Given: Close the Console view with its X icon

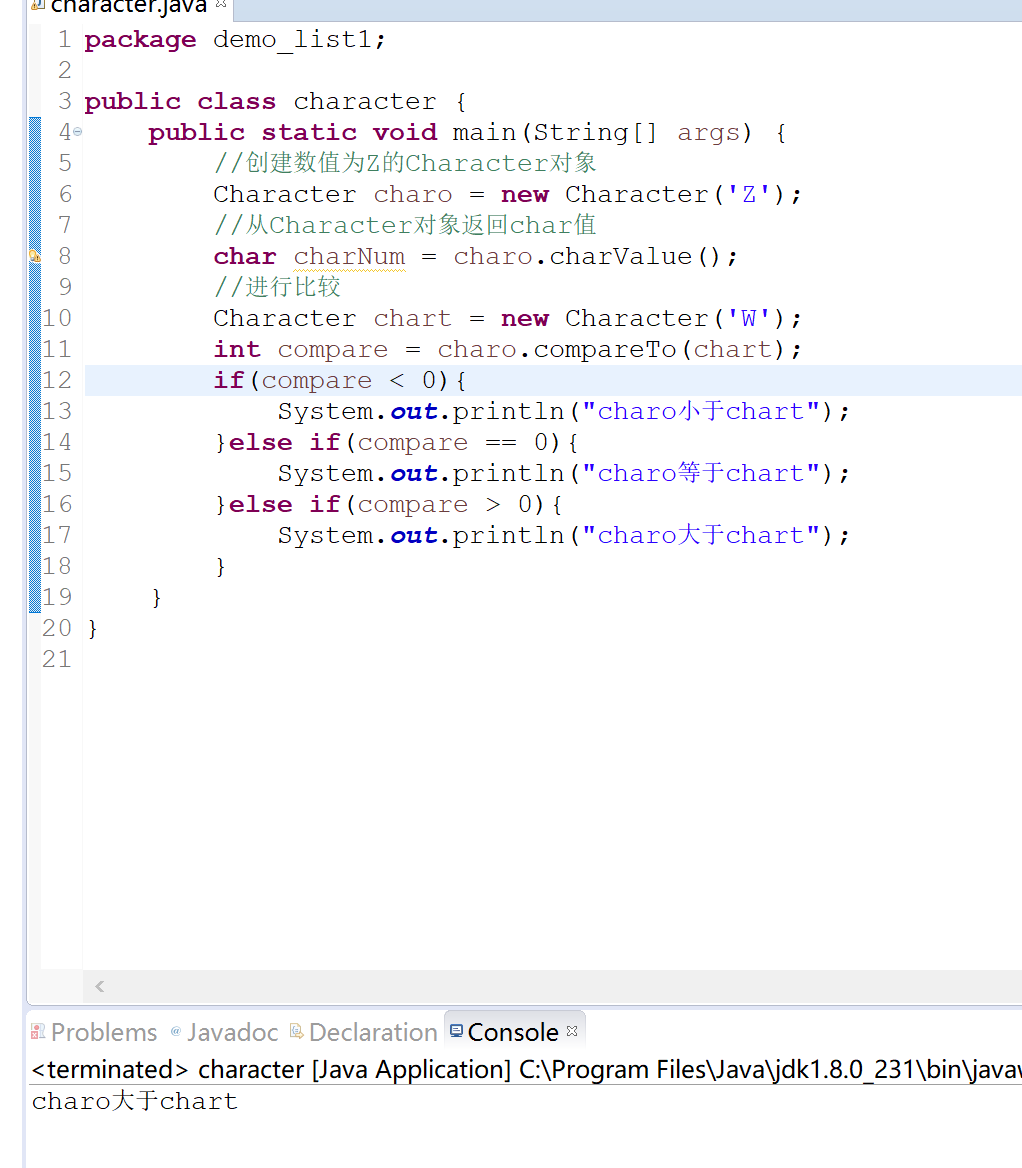Looking at the screenshot, I should [x=572, y=1031].
